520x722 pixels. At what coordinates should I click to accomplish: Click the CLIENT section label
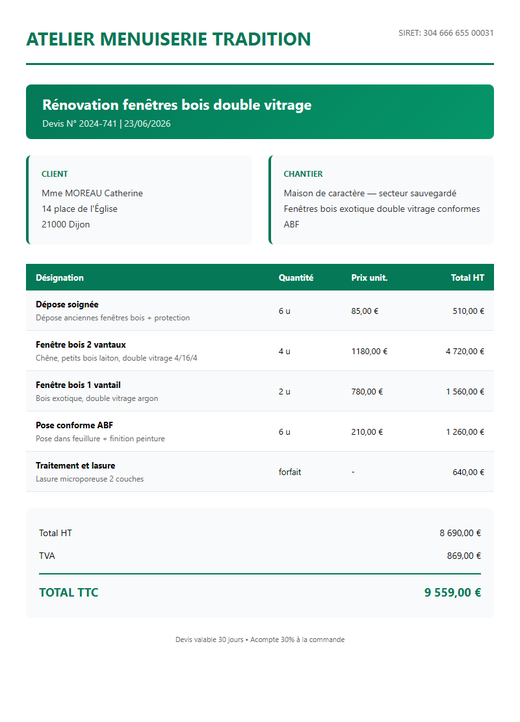coord(54,174)
